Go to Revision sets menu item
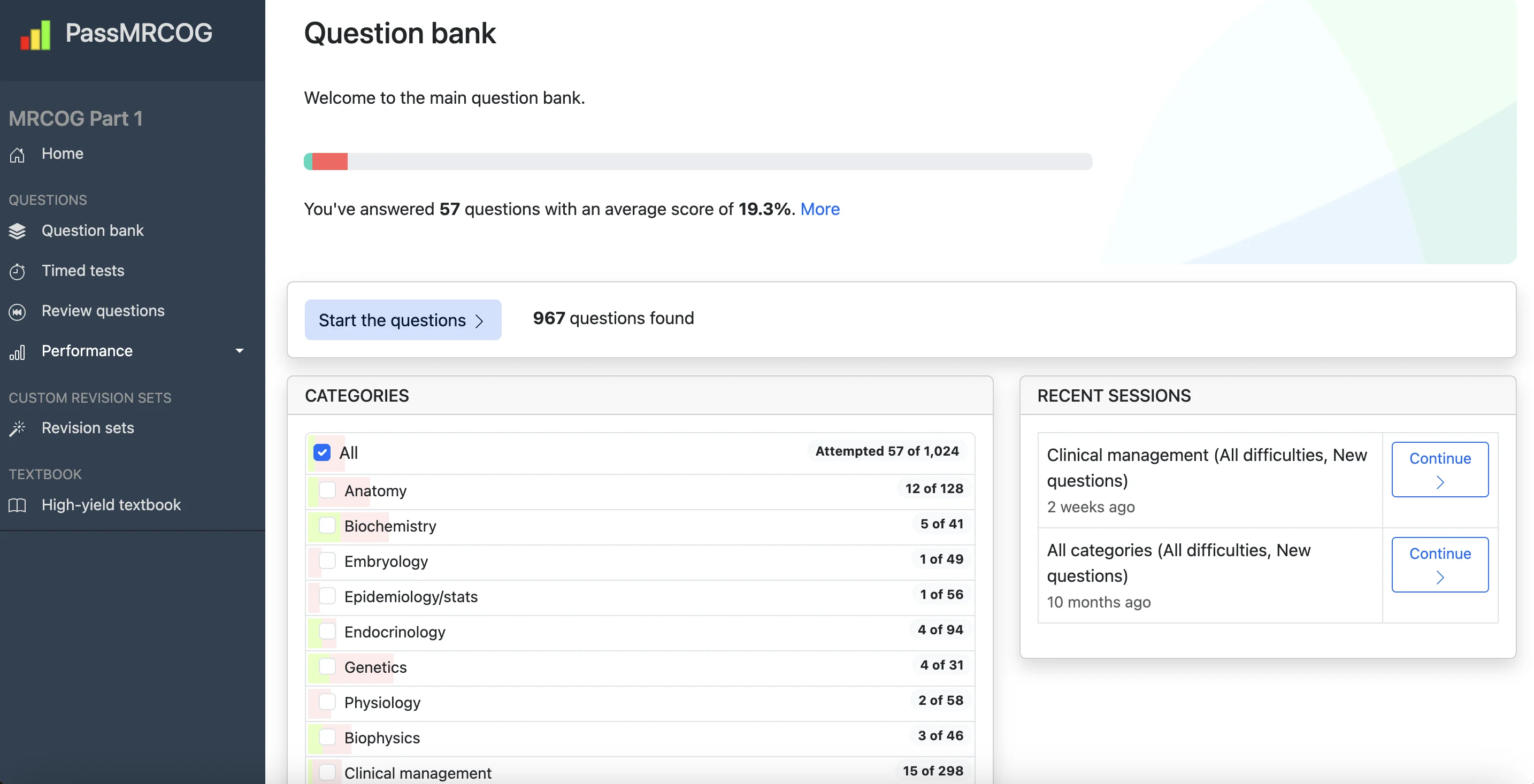 (x=88, y=427)
